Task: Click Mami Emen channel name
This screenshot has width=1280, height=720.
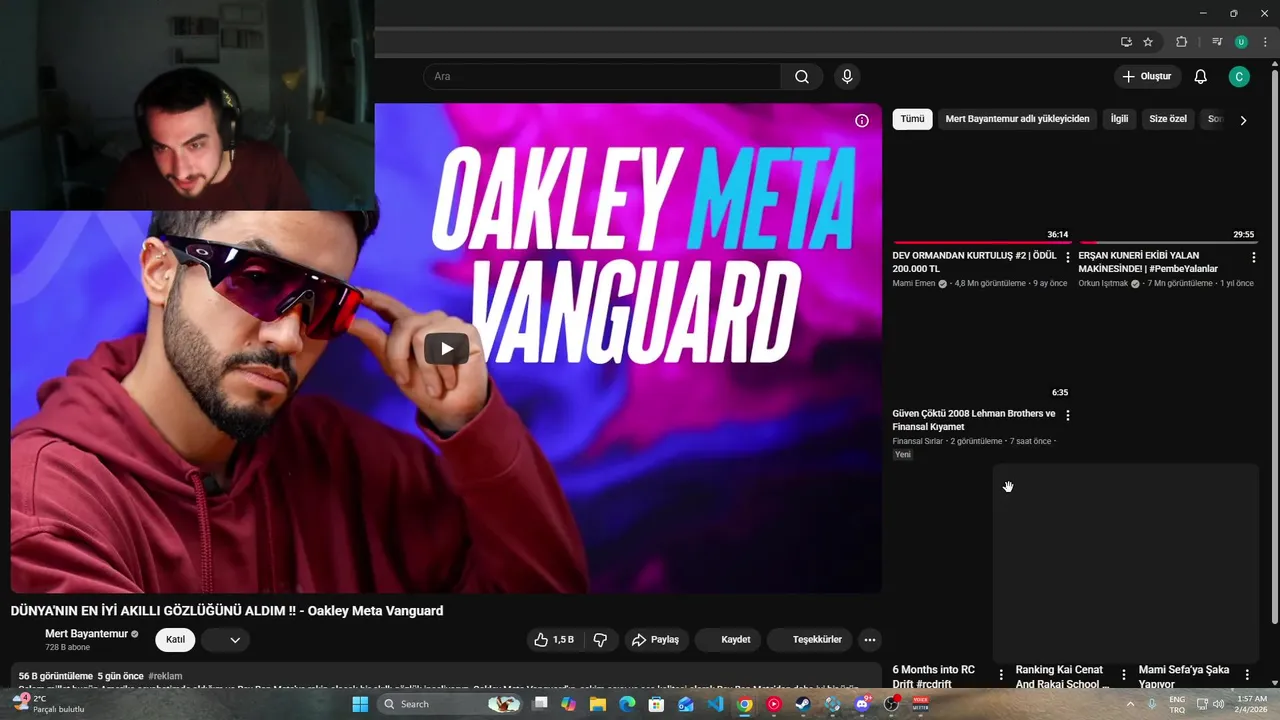Action: 914,284
